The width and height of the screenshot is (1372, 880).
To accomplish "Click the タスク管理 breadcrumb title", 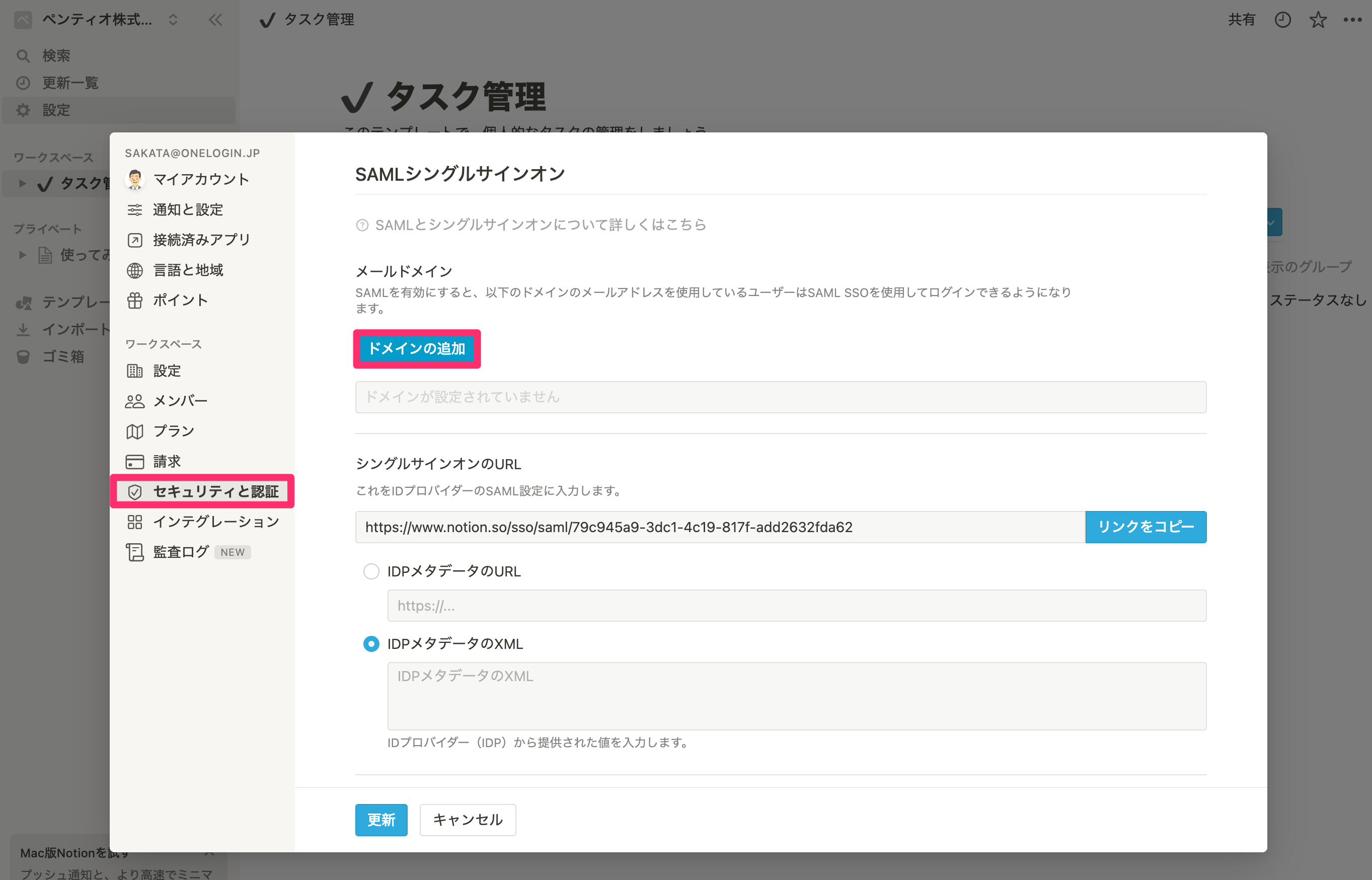I will coord(319,20).
